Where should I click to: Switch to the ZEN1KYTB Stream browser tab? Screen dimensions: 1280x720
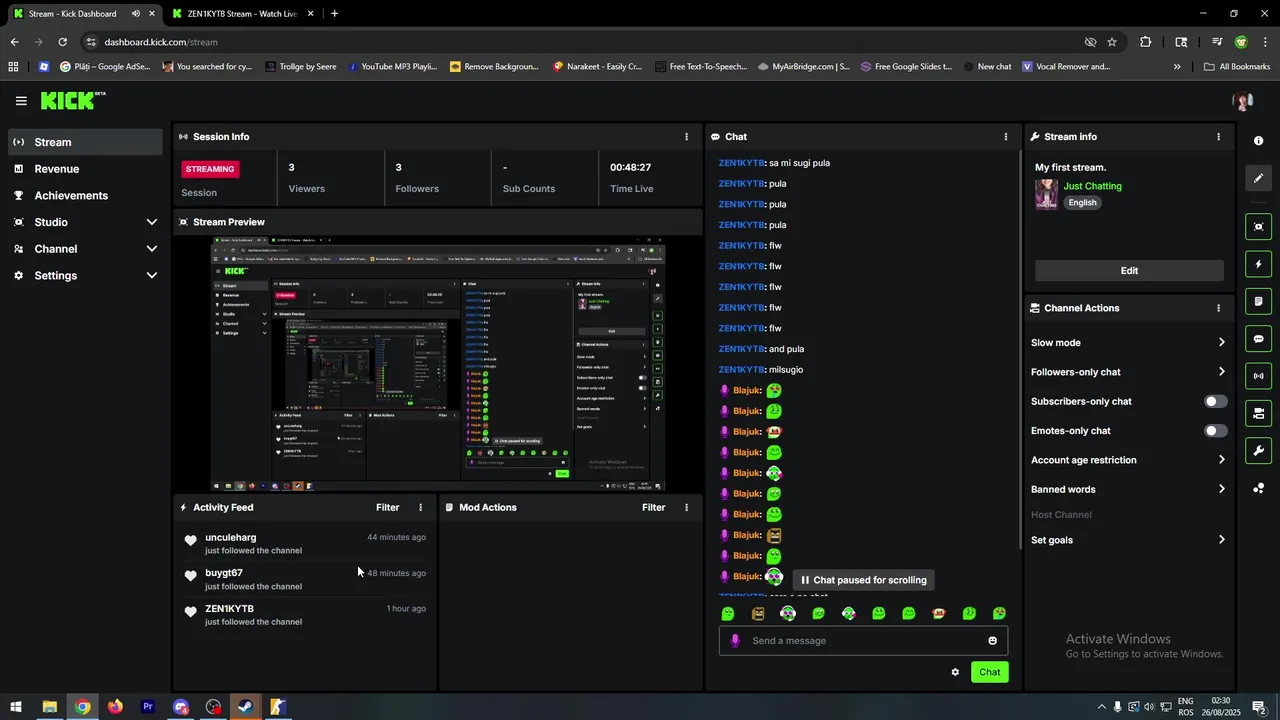pos(243,14)
